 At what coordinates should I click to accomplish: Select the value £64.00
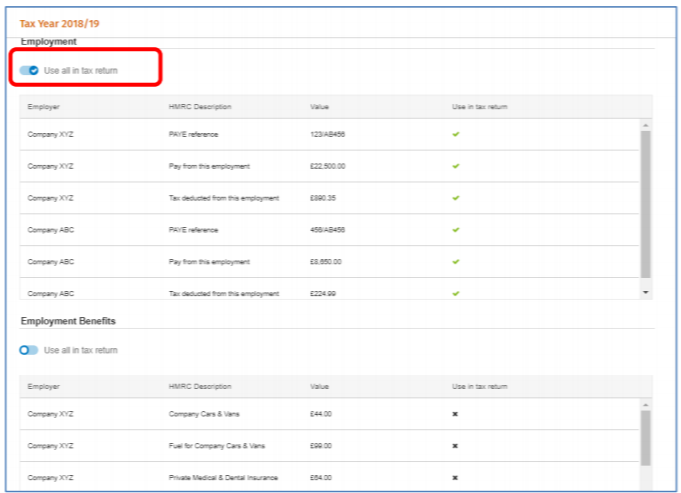coord(321,477)
